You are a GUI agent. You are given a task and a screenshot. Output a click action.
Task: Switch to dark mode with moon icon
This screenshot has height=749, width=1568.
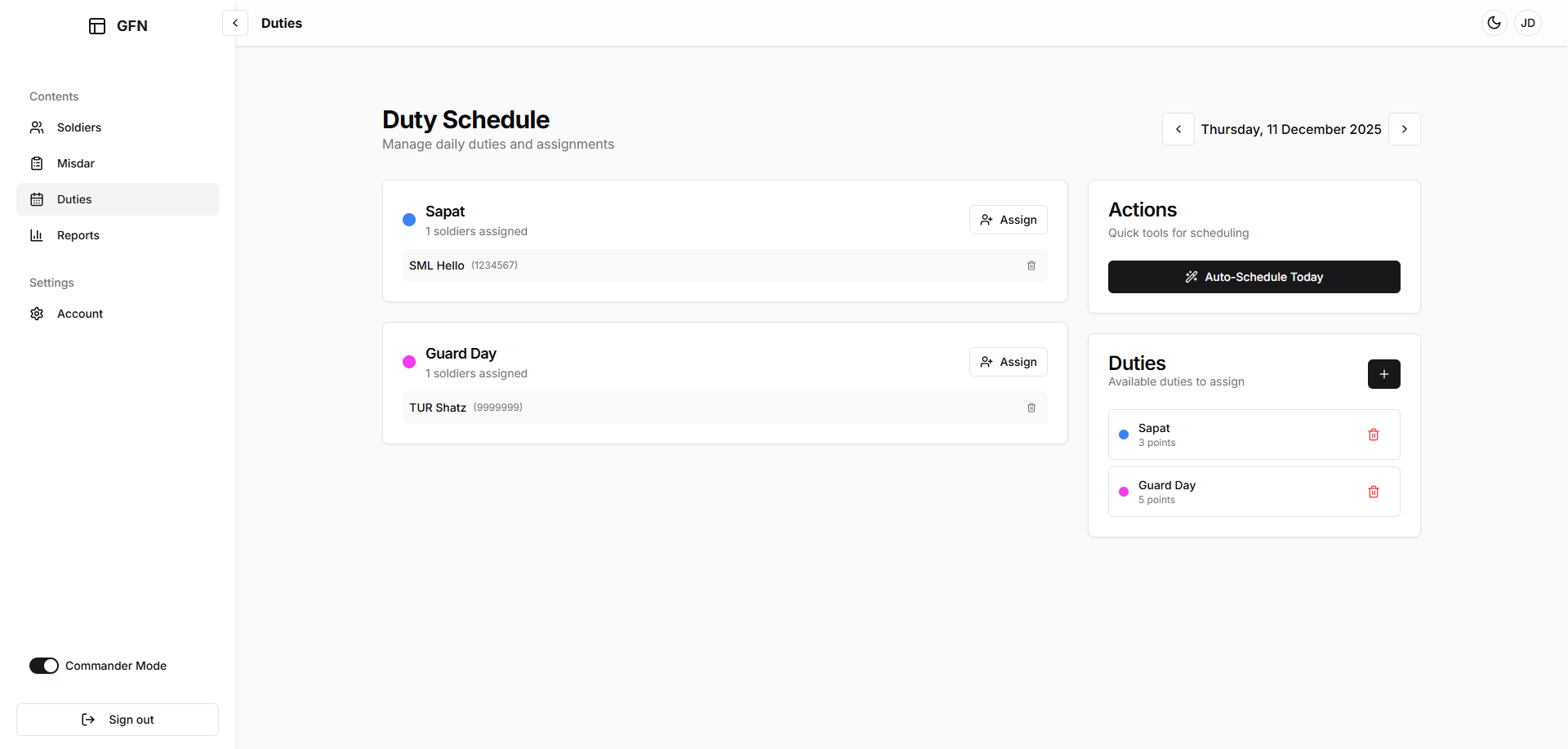coord(1494,23)
